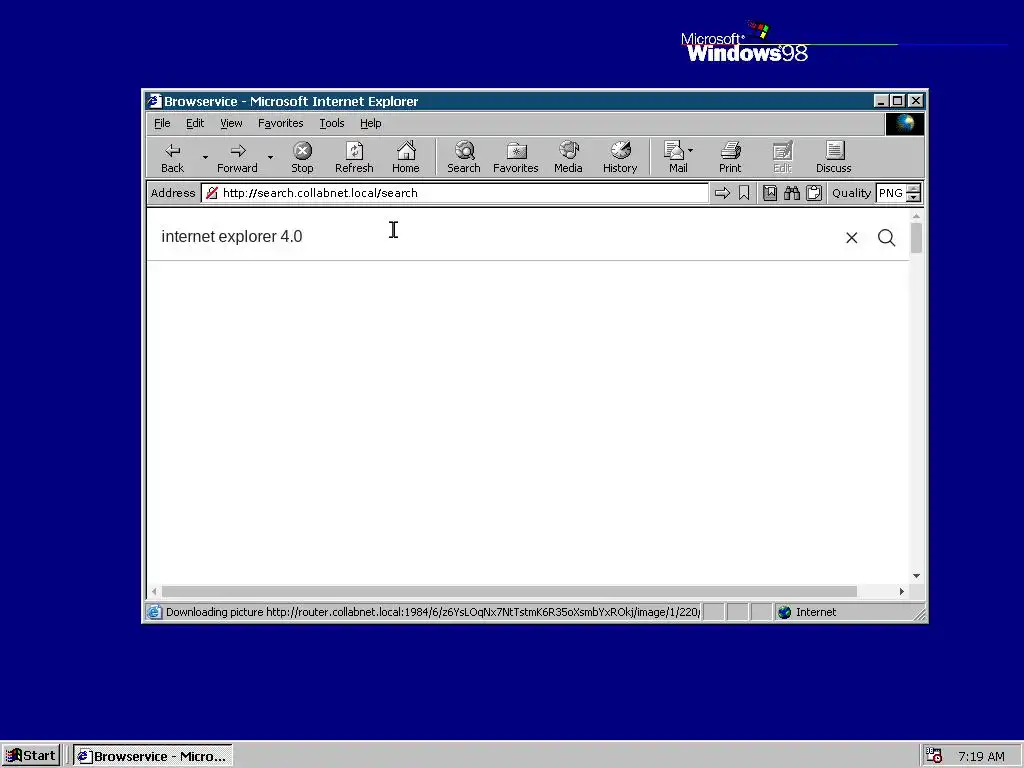Open the File menu

tap(162, 123)
